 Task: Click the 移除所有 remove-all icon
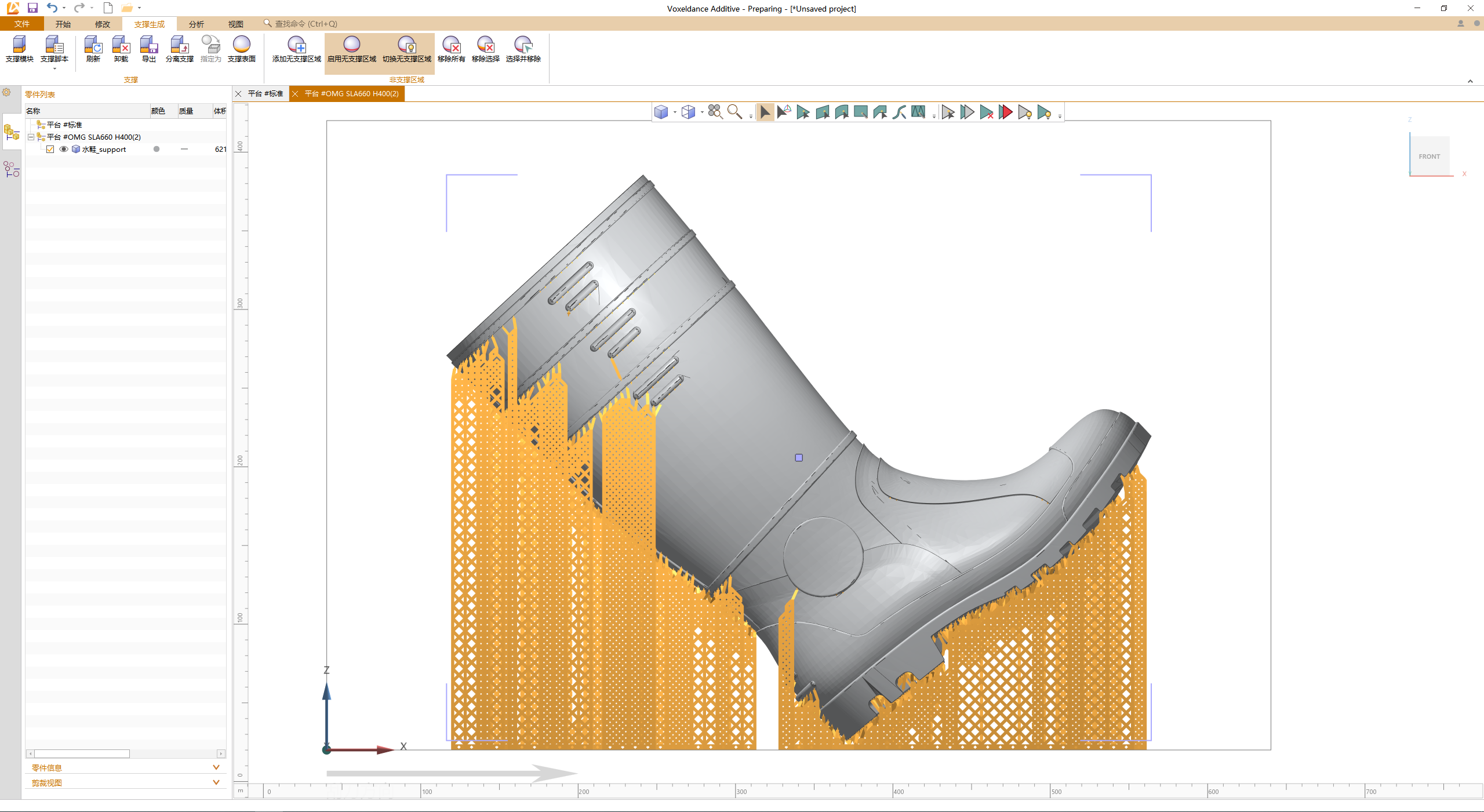(x=451, y=46)
